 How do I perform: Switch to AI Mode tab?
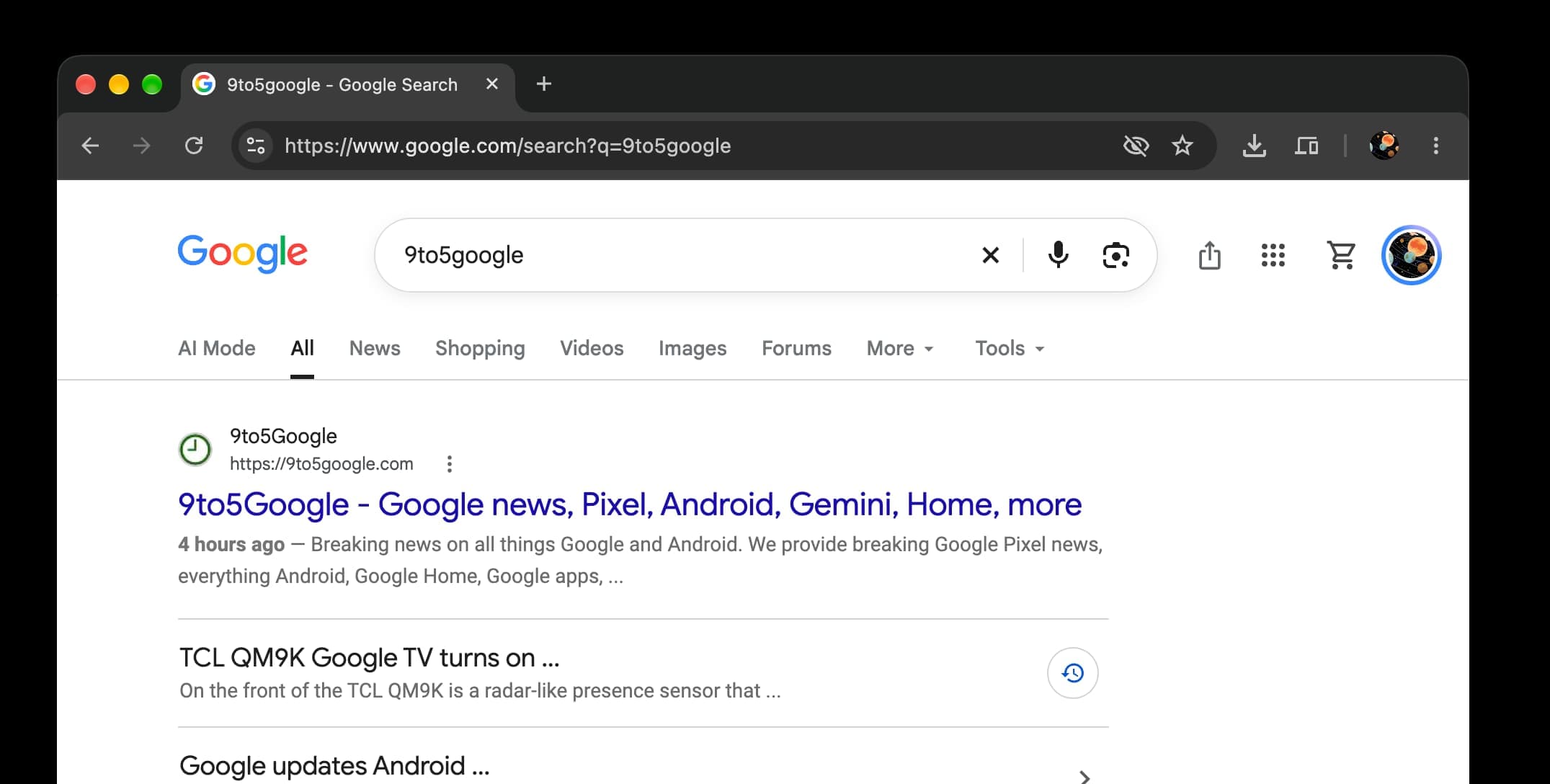(217, 349)
